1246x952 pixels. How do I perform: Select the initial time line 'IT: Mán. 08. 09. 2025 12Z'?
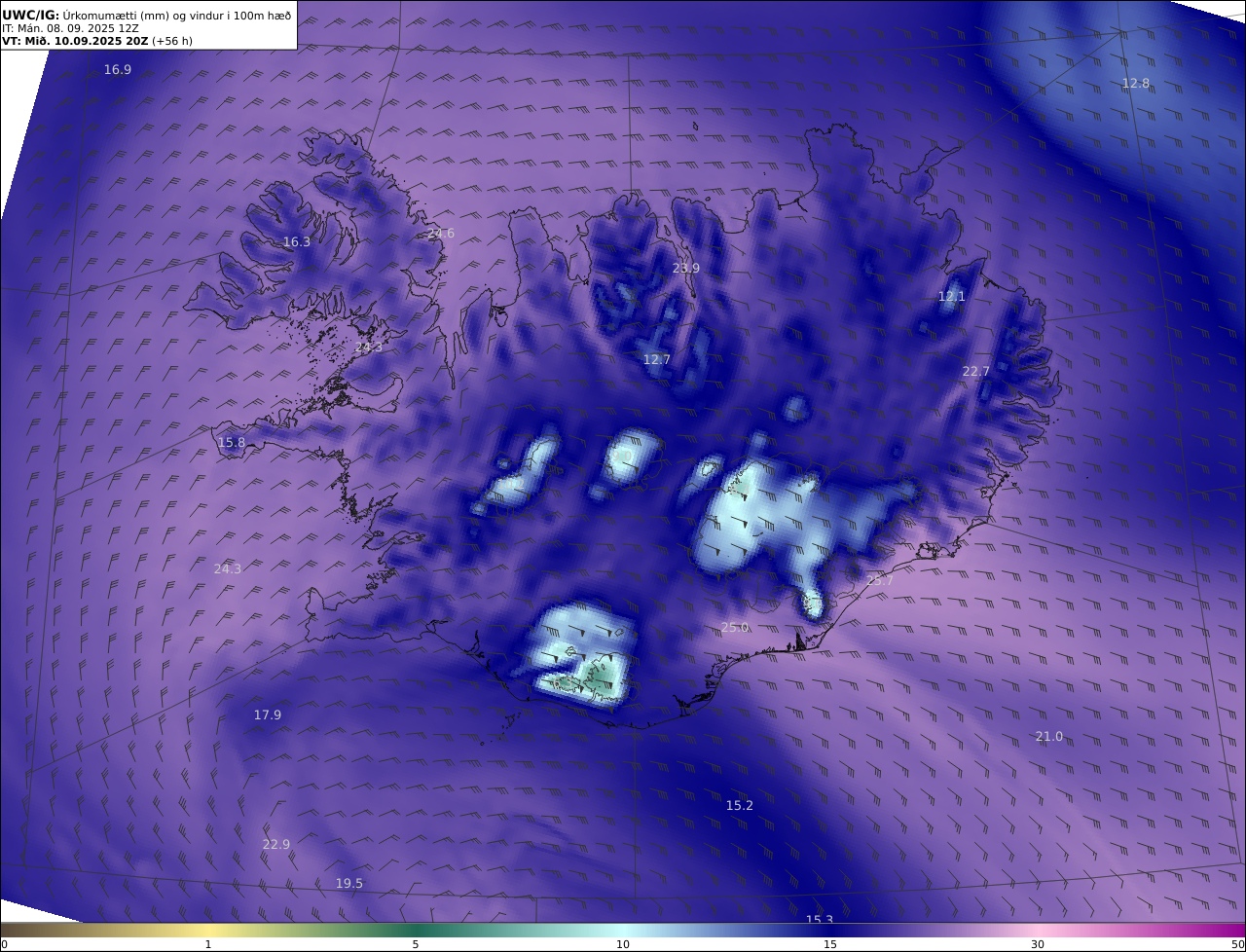coord(69,29)
